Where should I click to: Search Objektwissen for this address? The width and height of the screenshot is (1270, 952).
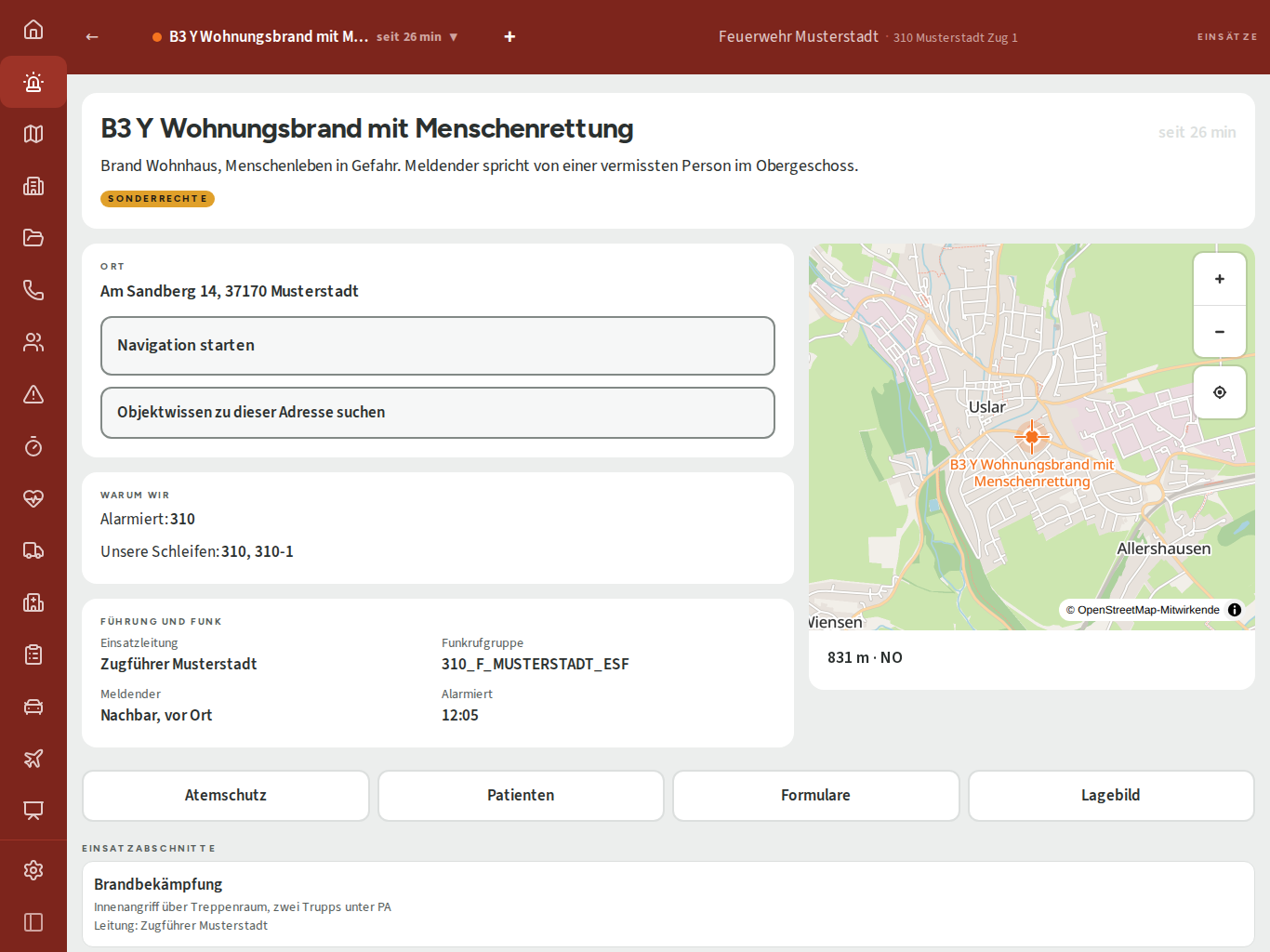(438, 413)
